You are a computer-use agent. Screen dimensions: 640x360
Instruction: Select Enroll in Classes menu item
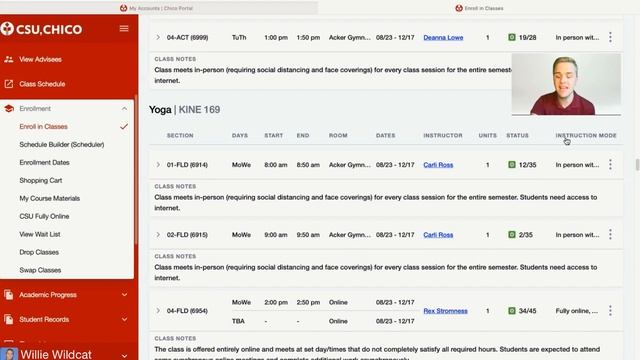click(x=43, y=127)
